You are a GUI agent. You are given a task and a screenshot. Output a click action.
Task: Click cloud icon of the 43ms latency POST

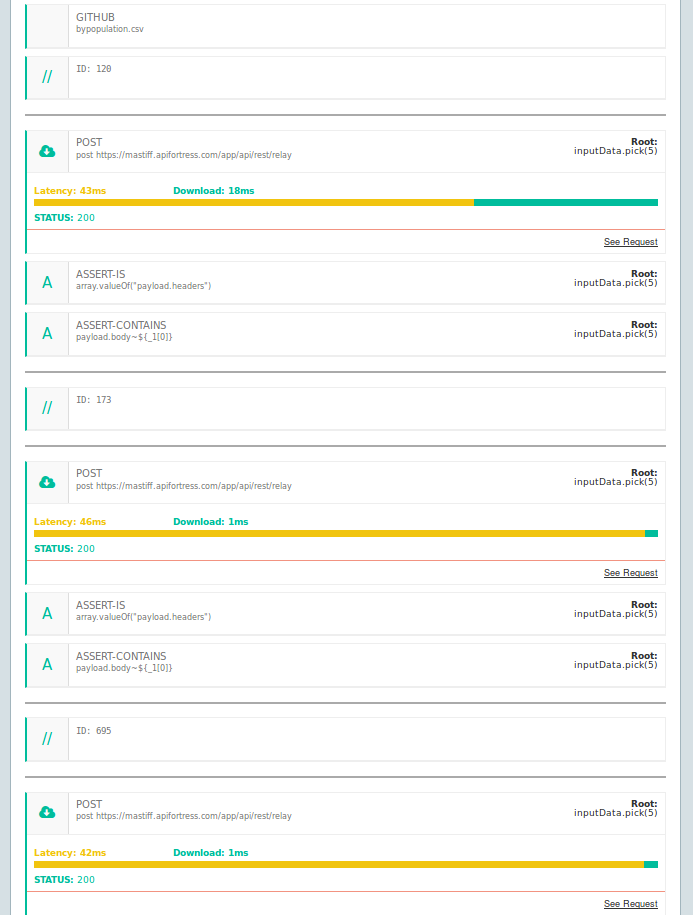(x=47, y=151)
